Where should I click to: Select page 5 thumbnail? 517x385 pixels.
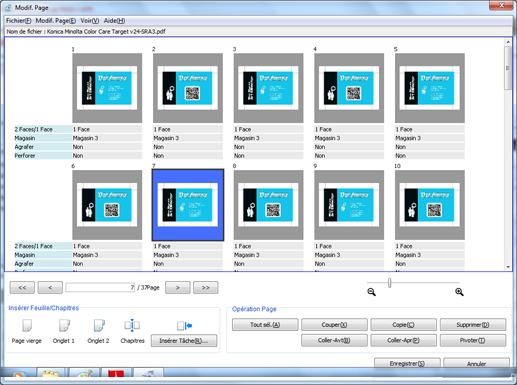(430, 88)
